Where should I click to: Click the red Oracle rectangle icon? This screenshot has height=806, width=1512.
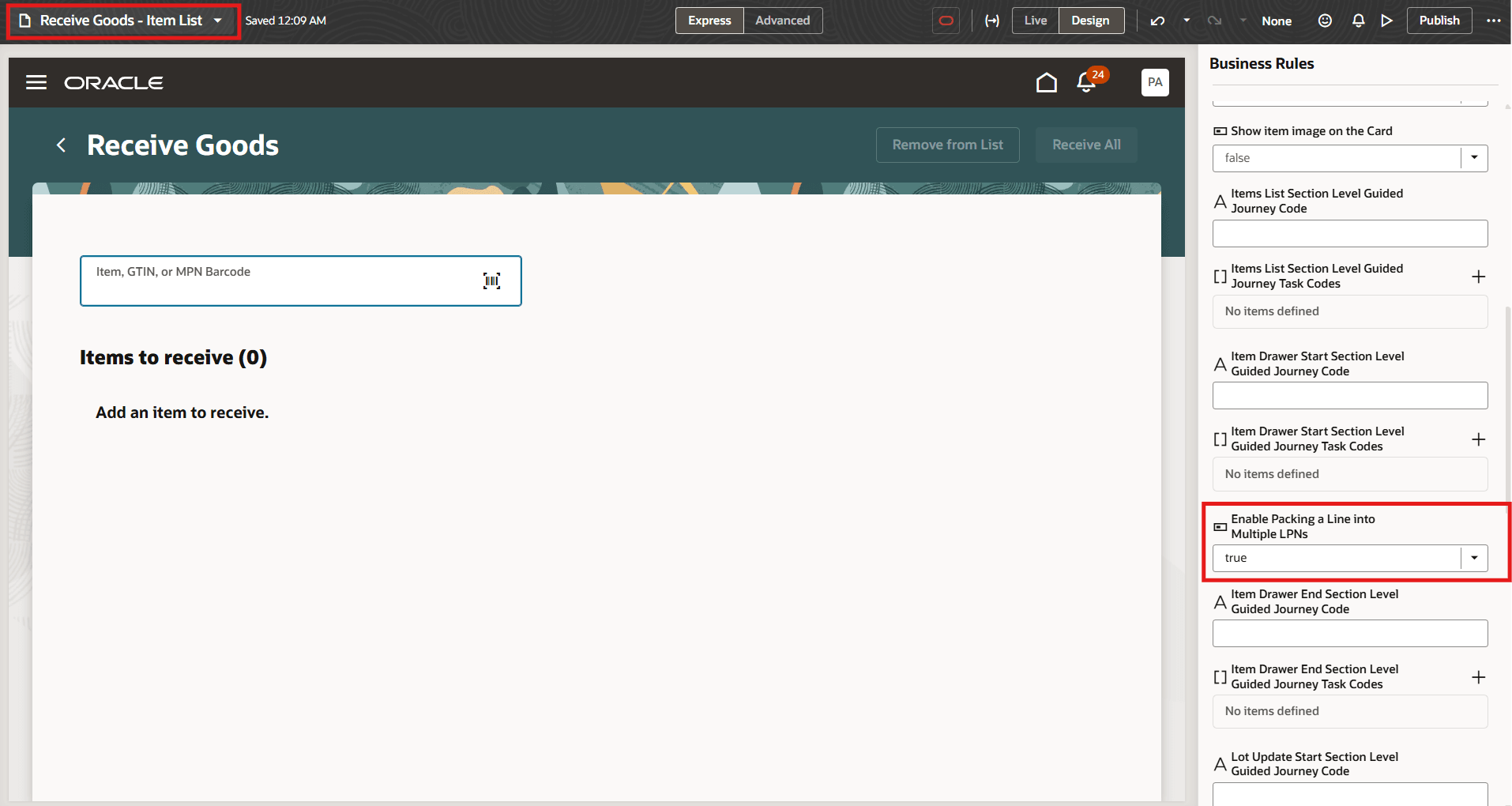(x=946, y=21)
